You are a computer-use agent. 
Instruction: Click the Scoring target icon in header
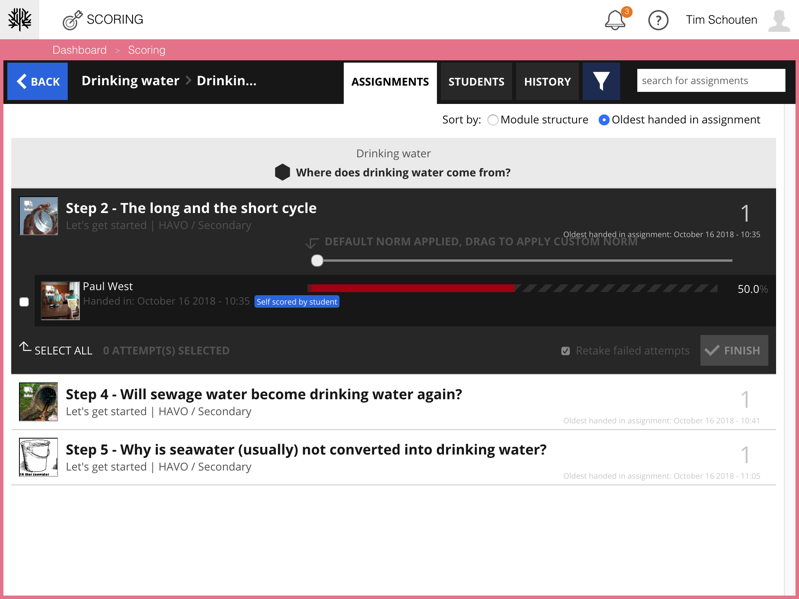pos(72,20)
